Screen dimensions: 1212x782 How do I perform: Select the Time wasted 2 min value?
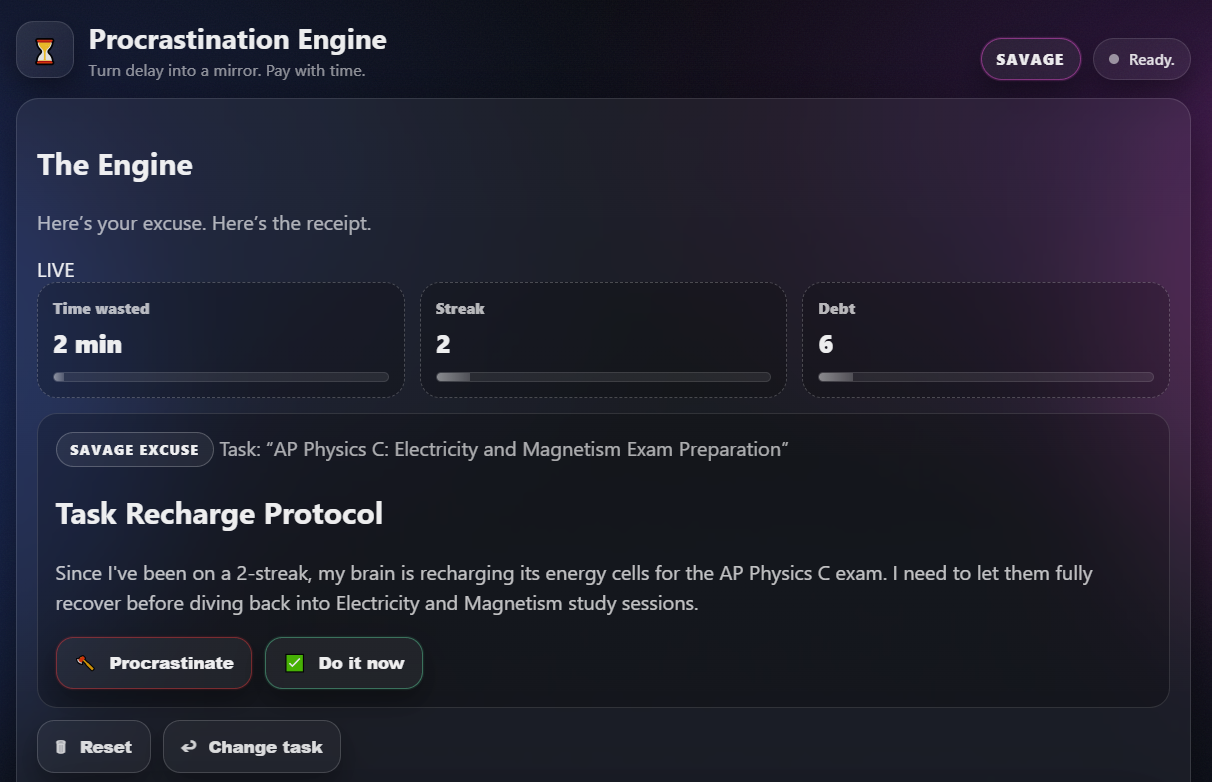pos(88,345)
